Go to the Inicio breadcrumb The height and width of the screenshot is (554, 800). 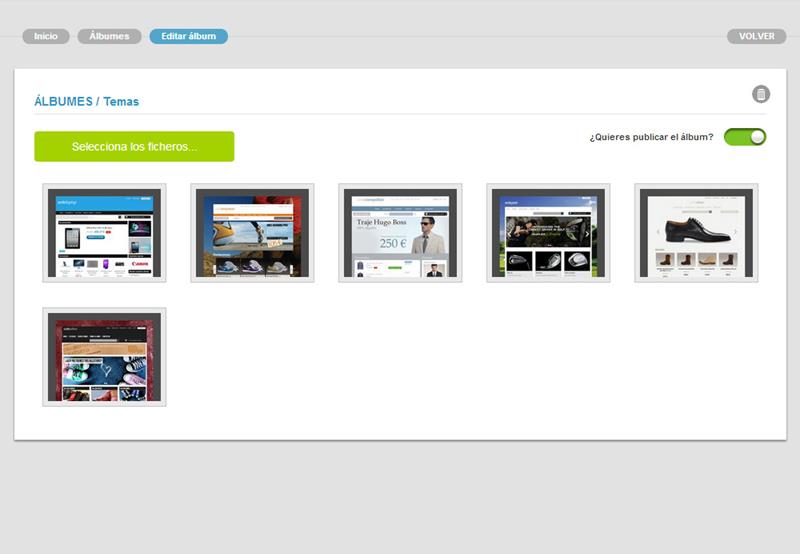pyautogui.click(x=46, y=36)
